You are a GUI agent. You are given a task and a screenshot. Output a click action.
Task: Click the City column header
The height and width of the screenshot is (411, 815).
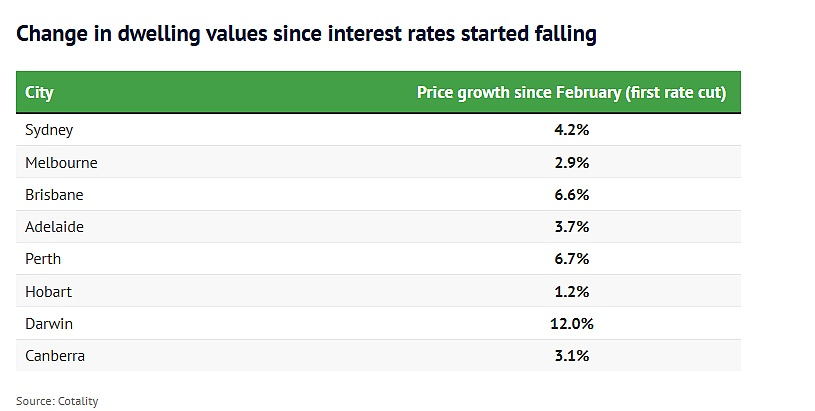tap(40, 93)
